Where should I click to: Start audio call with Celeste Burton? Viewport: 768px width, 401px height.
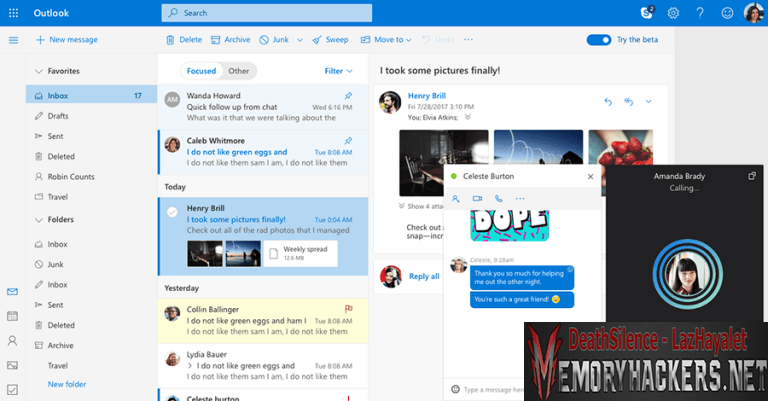tap(499, 198)
